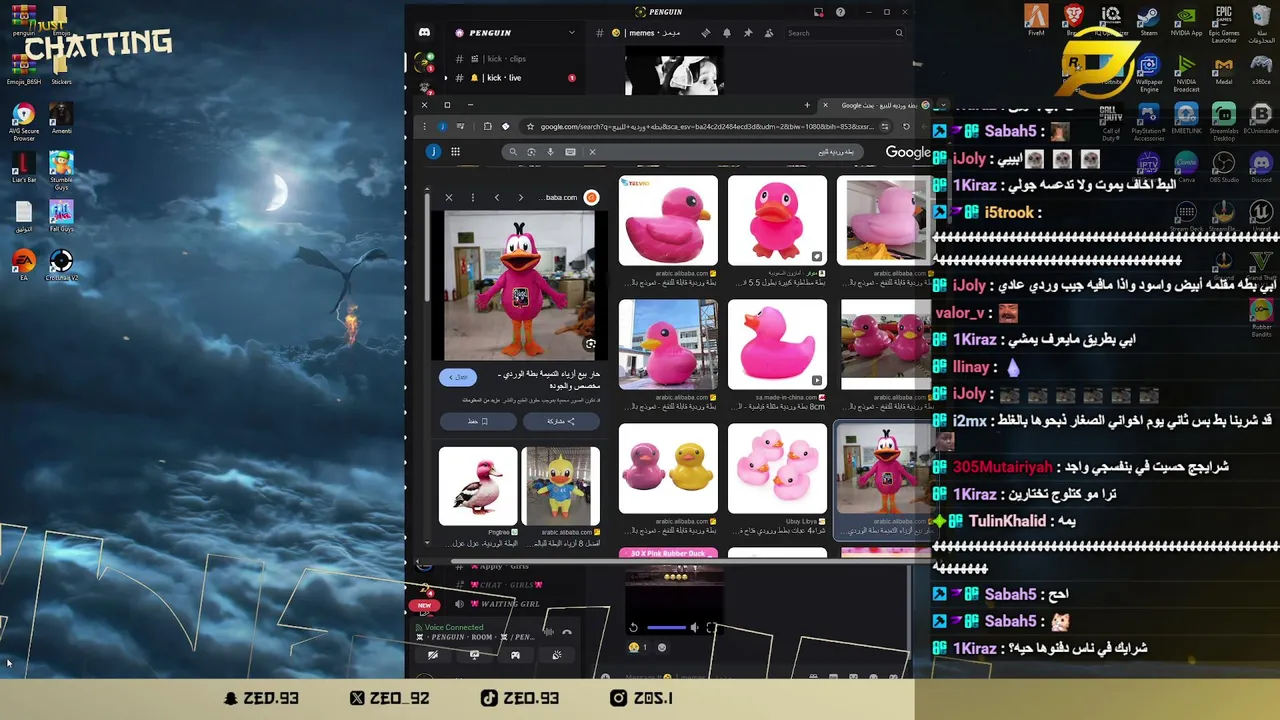The image size is (1280, 720).
Task: Open notification settings bell in Discord header
Action: [726, 33]
